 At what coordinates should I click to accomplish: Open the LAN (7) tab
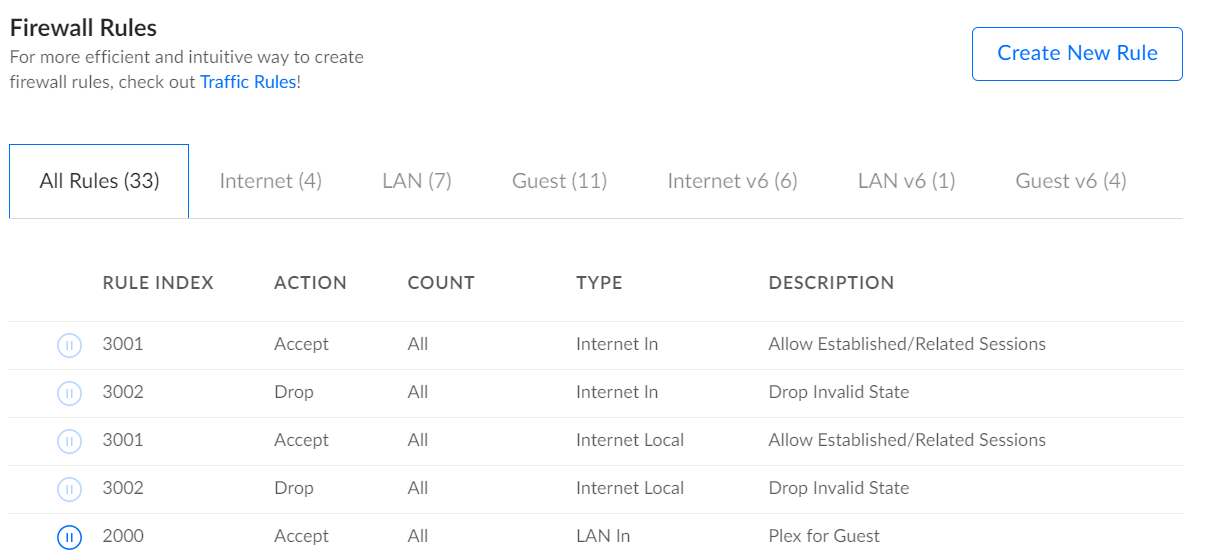417,181
